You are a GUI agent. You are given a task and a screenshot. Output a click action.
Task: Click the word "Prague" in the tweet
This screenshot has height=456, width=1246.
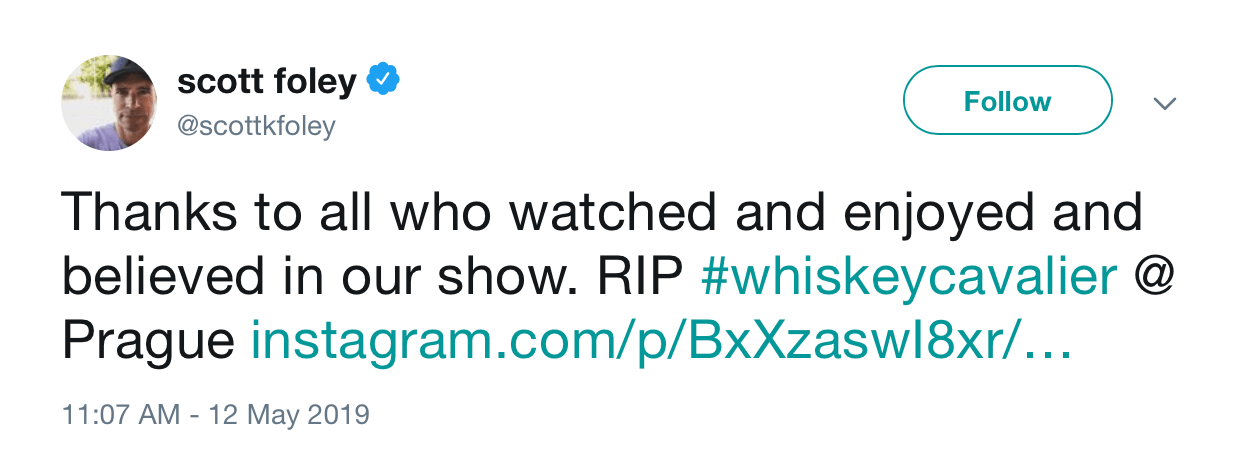[148, 343]
